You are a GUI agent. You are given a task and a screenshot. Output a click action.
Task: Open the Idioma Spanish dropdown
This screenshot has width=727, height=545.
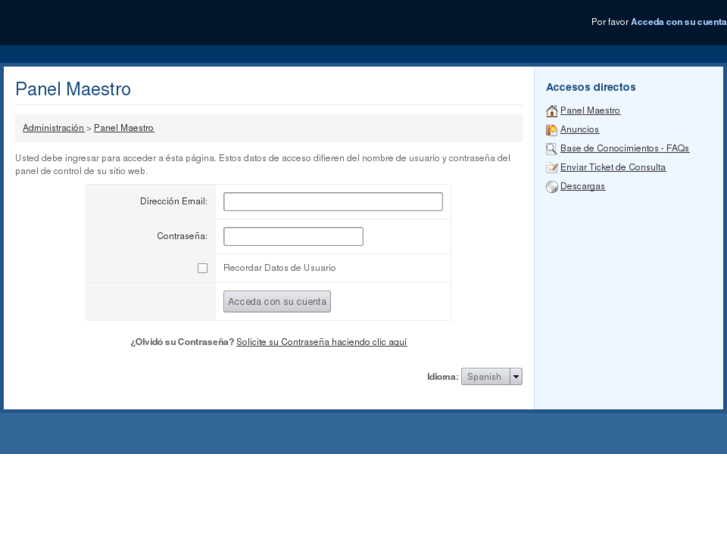pyautogui.click(x=491, y=377)
